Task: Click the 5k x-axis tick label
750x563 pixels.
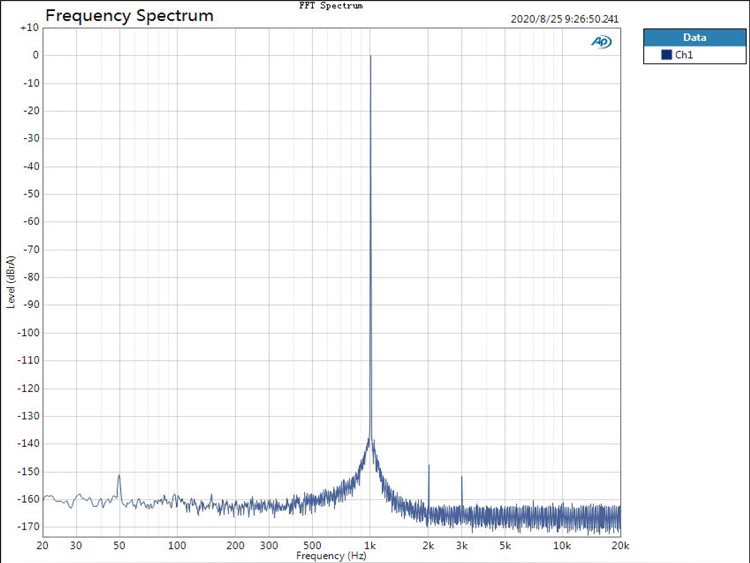Action: click(x=505, y=546)
